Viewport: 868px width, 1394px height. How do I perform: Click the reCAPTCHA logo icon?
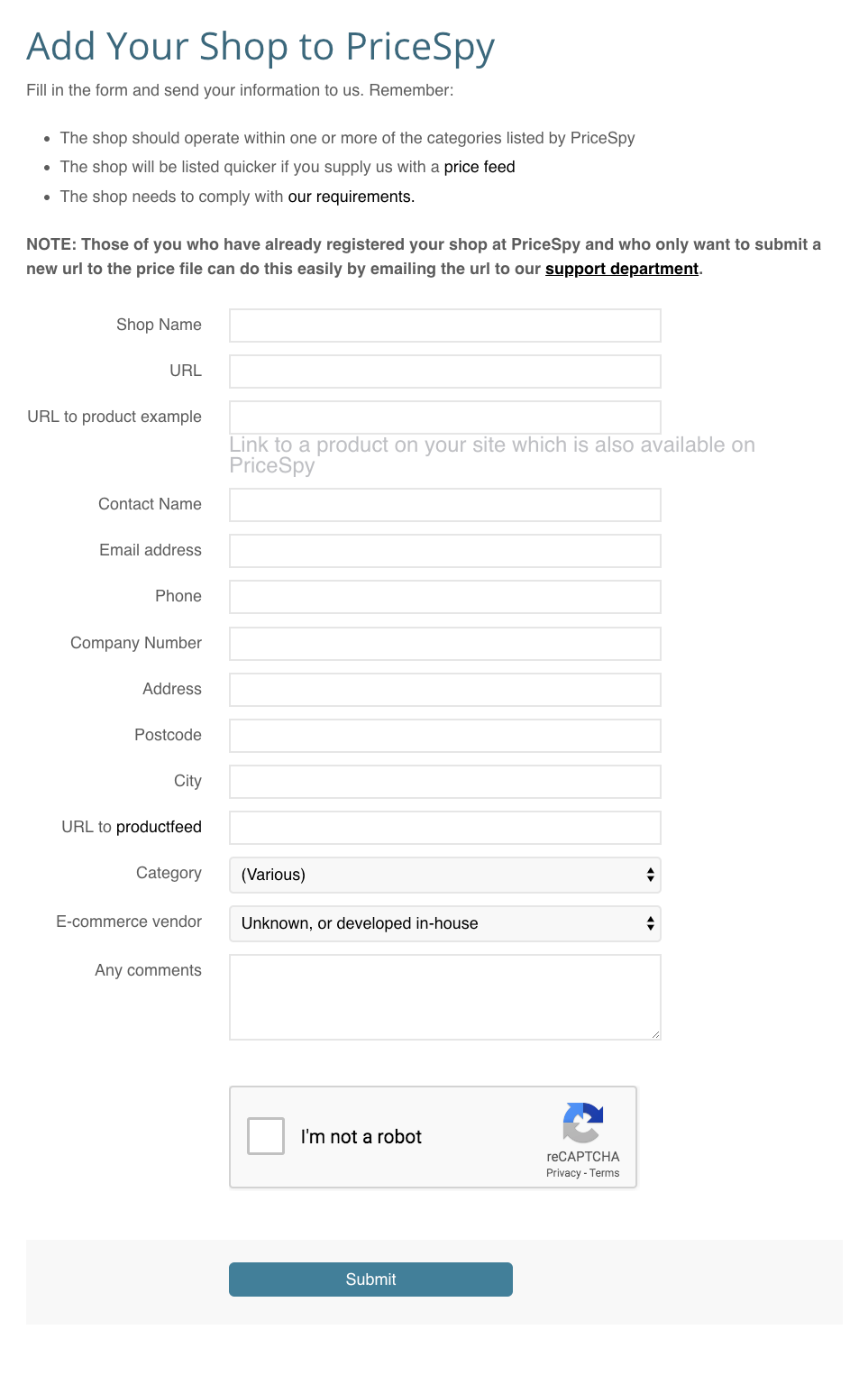pos(582,1123)
